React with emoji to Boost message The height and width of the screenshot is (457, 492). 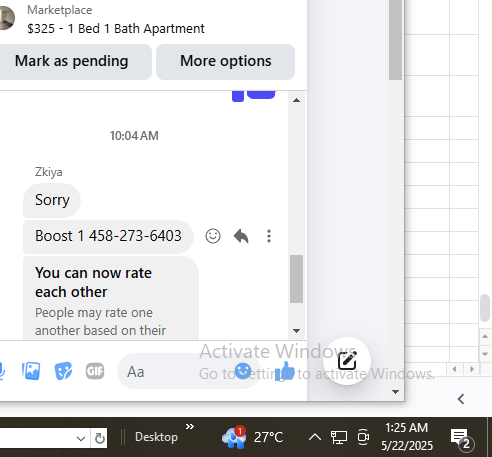point(213,236)
